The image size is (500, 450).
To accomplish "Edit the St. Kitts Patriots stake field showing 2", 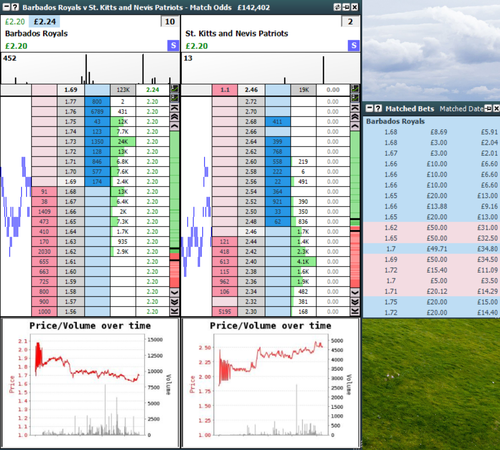I will 350,22.
